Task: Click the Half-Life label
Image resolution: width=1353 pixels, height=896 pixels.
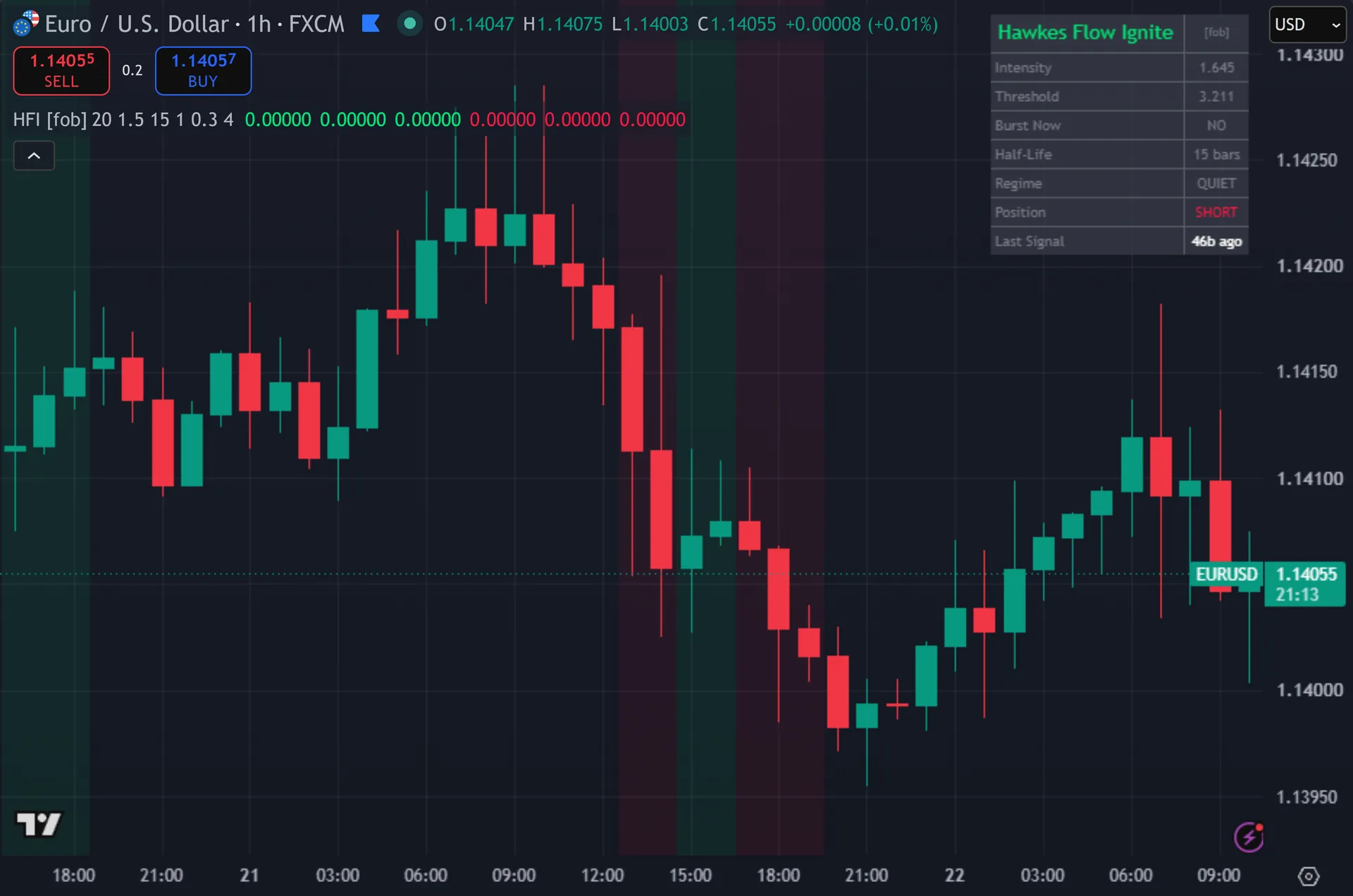Action: [1023, 154]
